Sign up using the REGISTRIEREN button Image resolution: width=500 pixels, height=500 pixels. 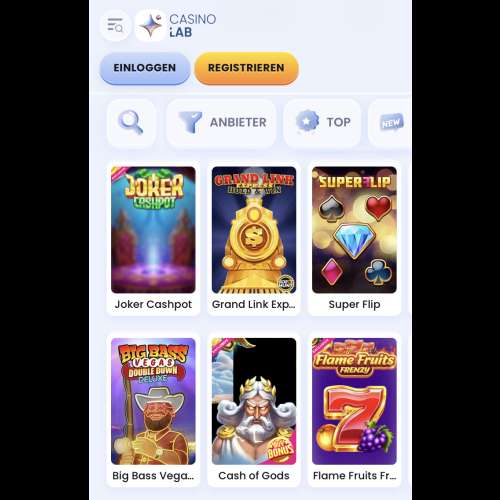[246, 68]
